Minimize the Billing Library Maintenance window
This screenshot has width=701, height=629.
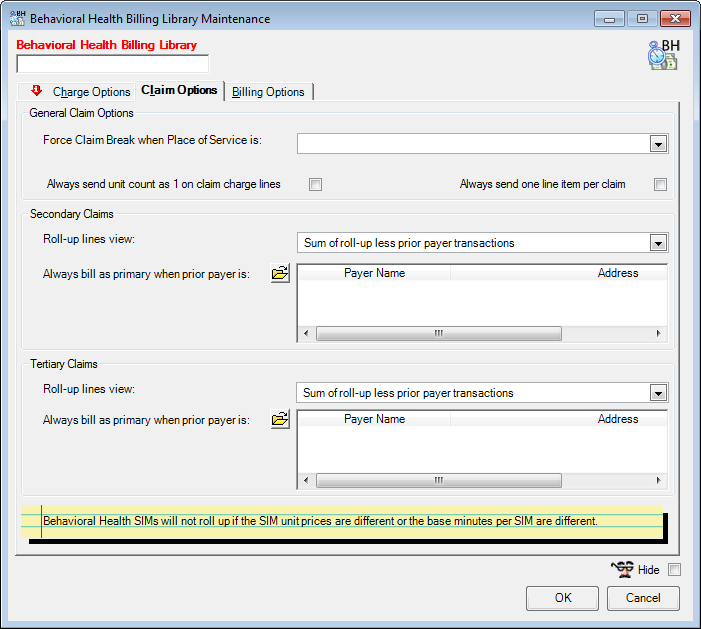[x=609, y=19]
